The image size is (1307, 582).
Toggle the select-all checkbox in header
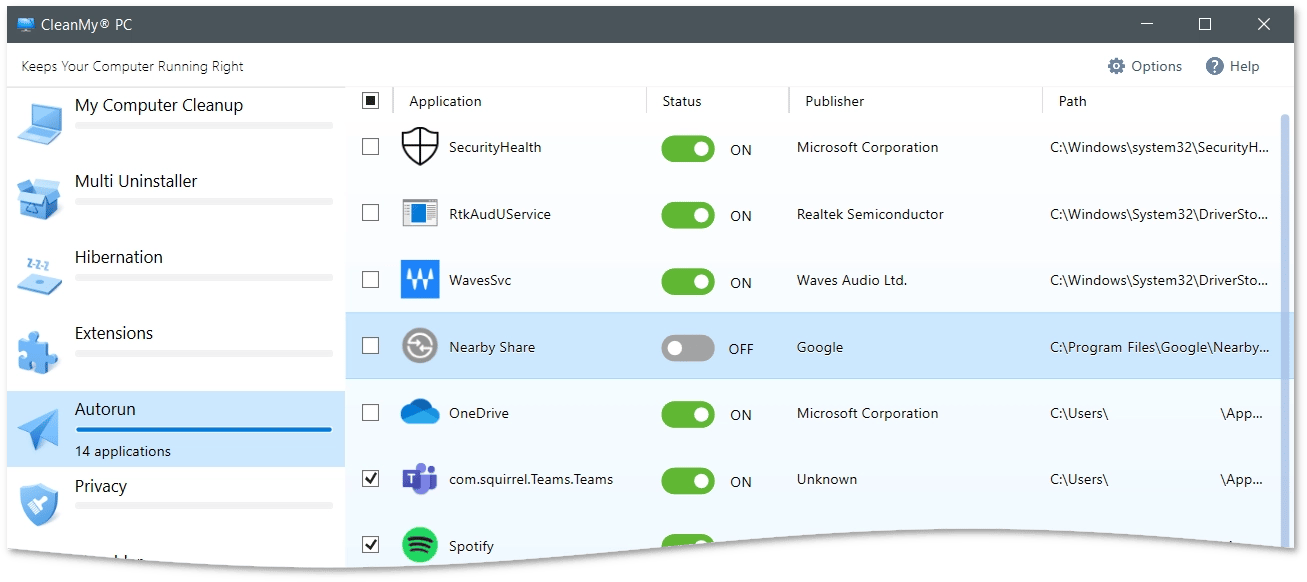371,100
